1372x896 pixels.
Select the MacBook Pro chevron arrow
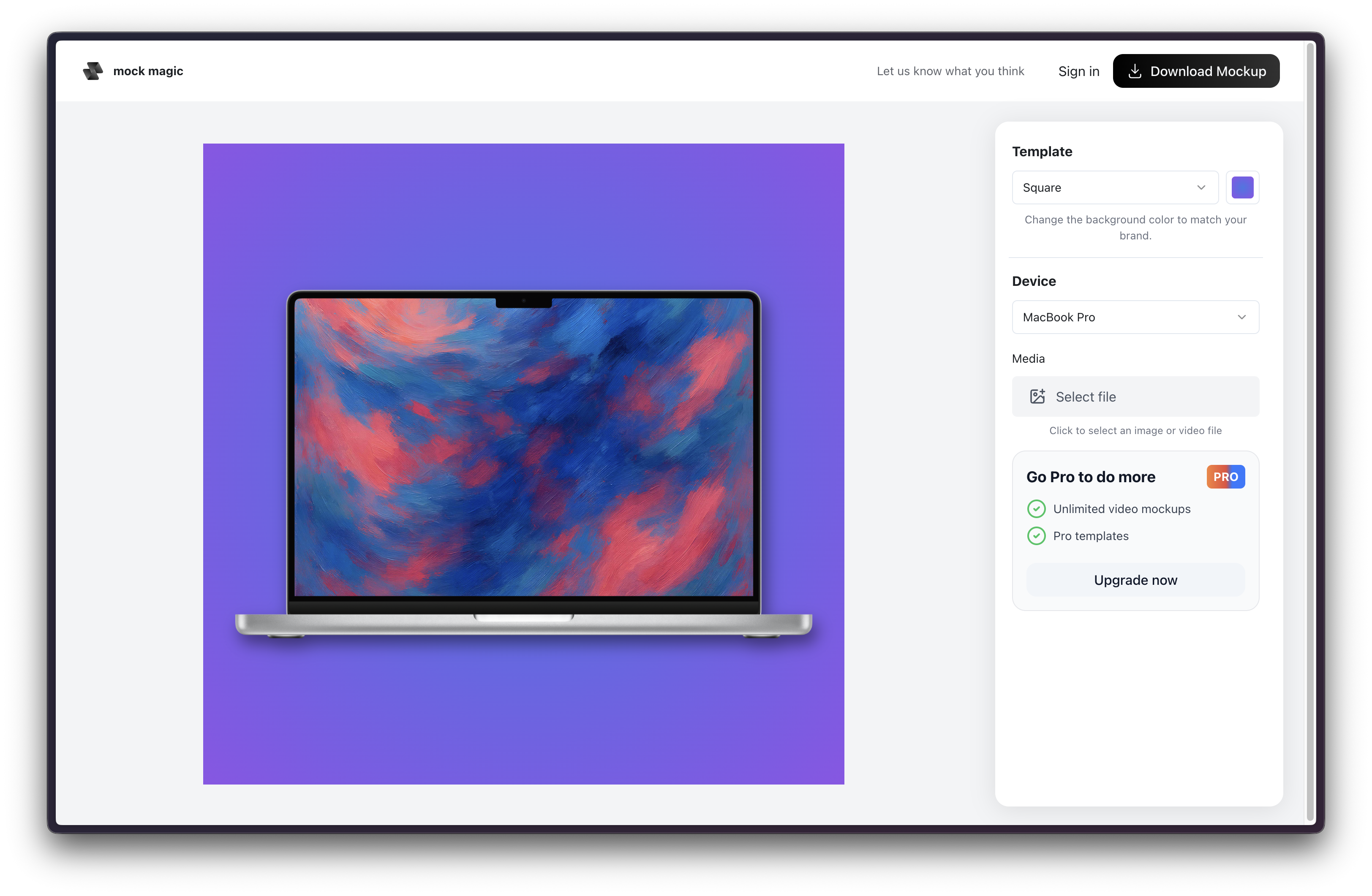[x=1242, y=317]
